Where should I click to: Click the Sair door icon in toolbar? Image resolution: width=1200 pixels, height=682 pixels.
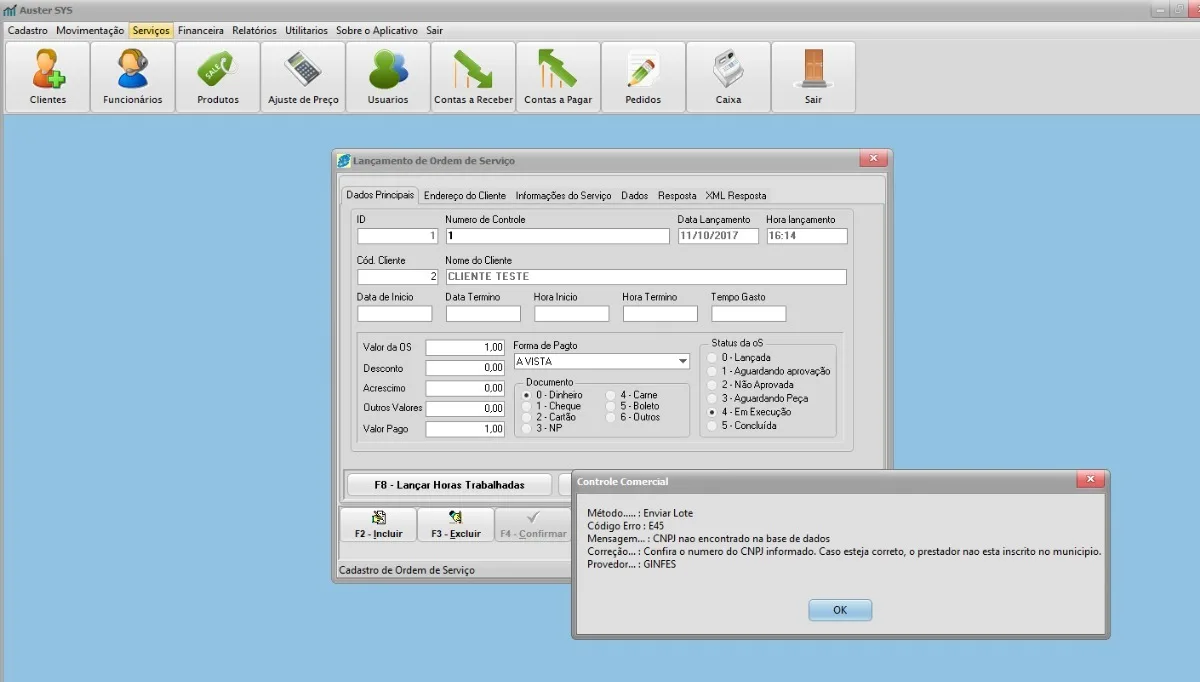pyautogui.click(x=813, y=77)
